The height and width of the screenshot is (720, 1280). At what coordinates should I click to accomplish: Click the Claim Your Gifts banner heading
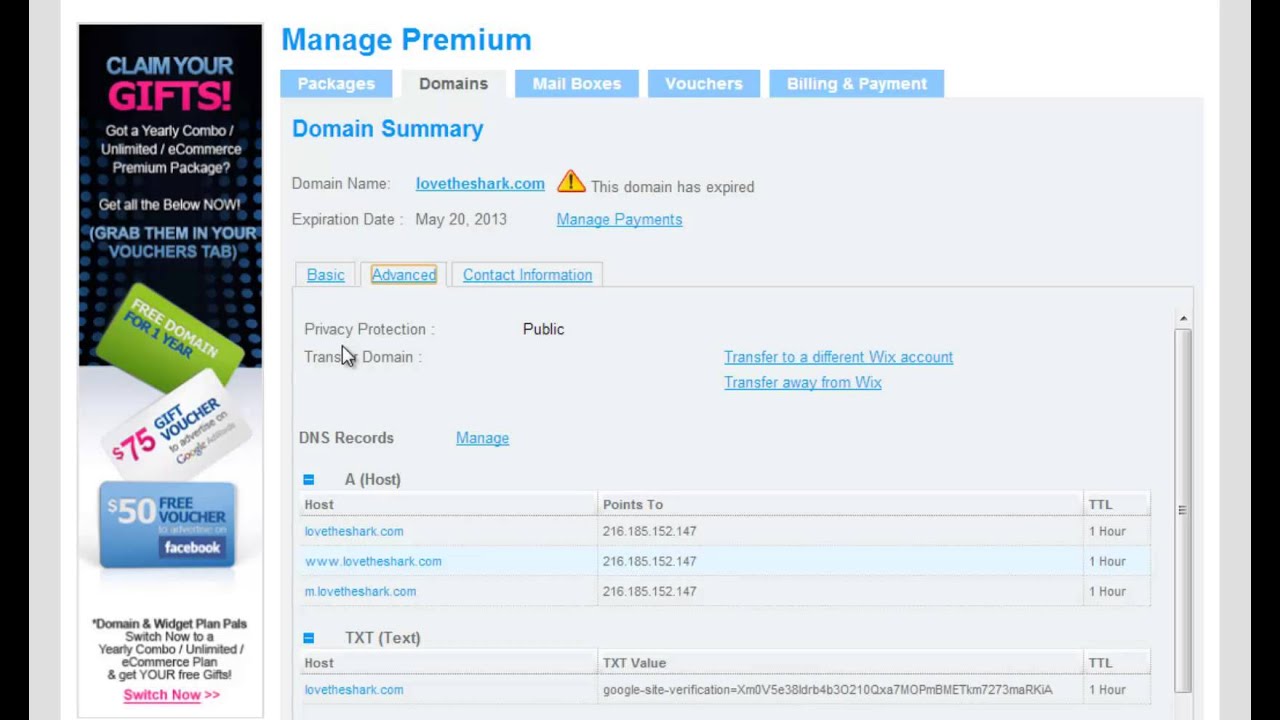pos(169,83)
